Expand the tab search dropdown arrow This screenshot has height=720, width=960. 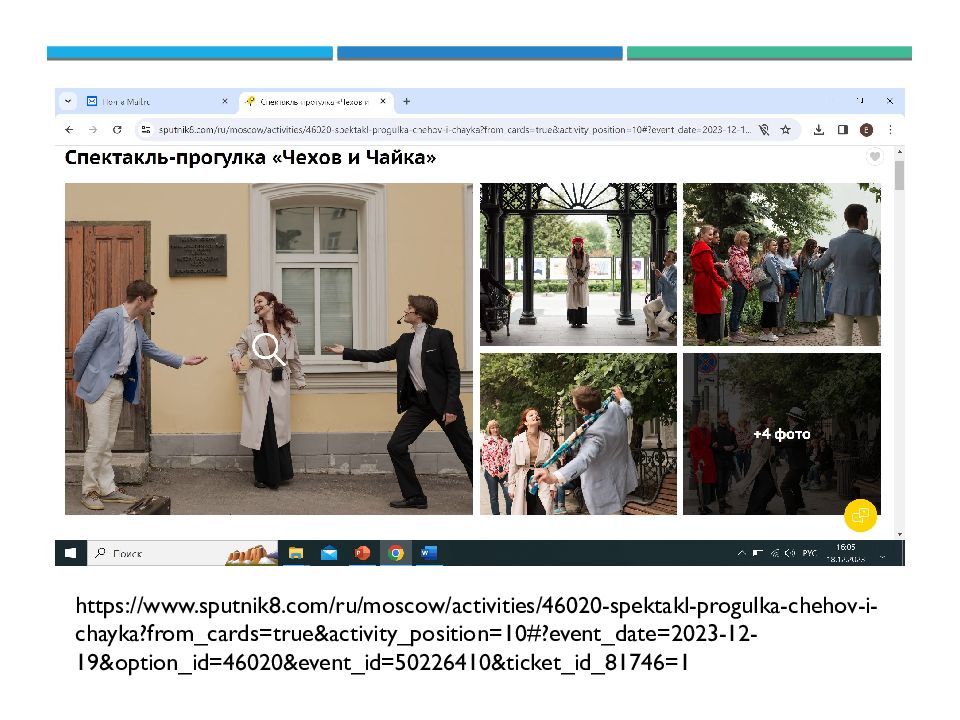[x=68, y=102]
